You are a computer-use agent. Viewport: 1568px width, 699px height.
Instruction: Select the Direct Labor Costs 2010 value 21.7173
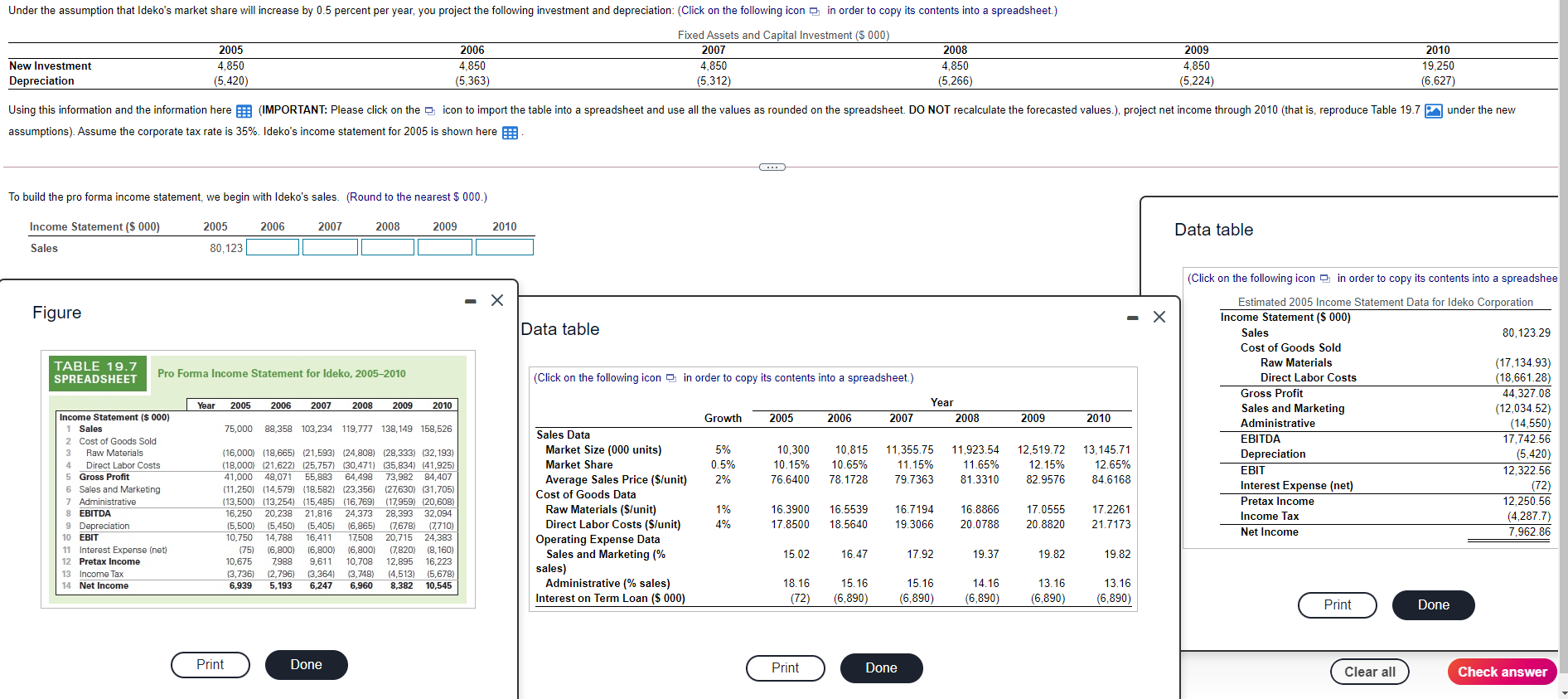point(1111,524)
